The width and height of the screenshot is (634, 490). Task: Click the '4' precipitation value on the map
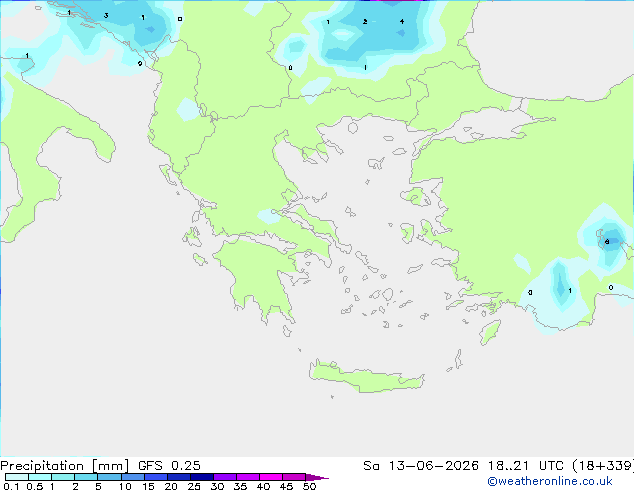pos(402,21)
